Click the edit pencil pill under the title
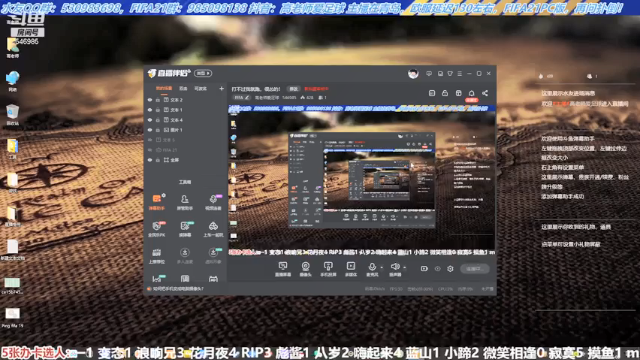640x360 pixels. 241,98
